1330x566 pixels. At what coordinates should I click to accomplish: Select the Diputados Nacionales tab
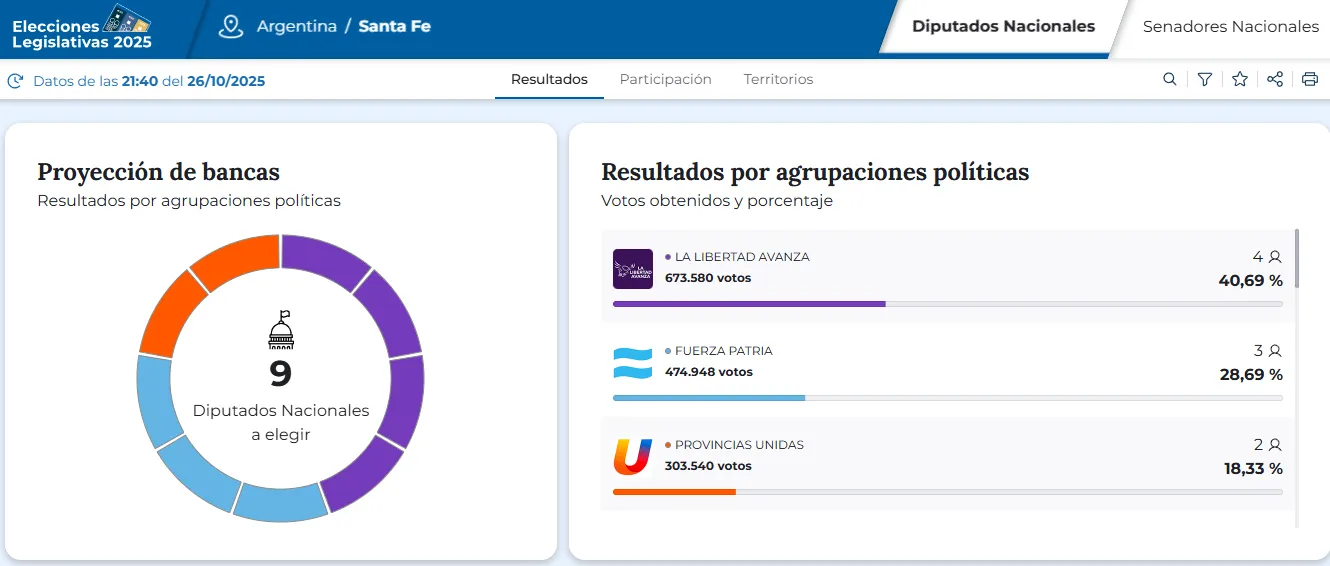(x=1003, y=27)
